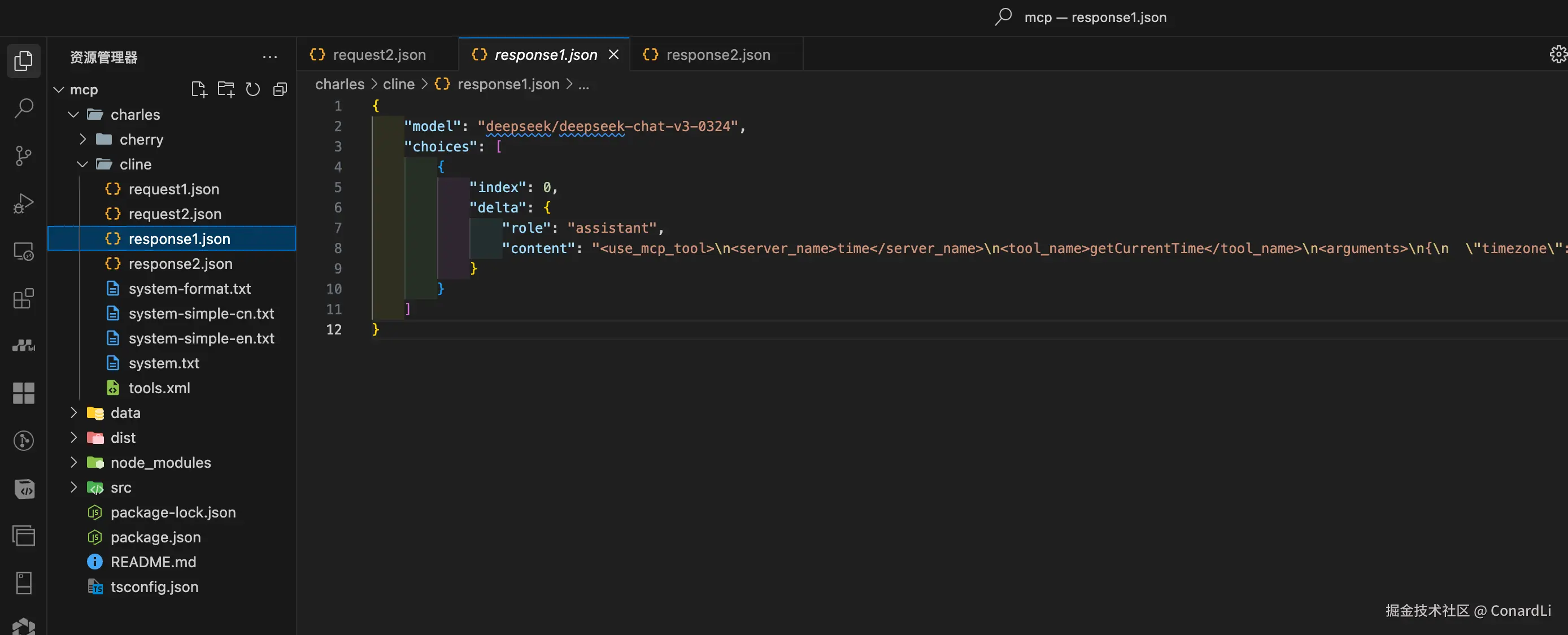Viewport: 1568px width, 635px height.
Task: Close the response1.json tab
Action: coord(613,55)
